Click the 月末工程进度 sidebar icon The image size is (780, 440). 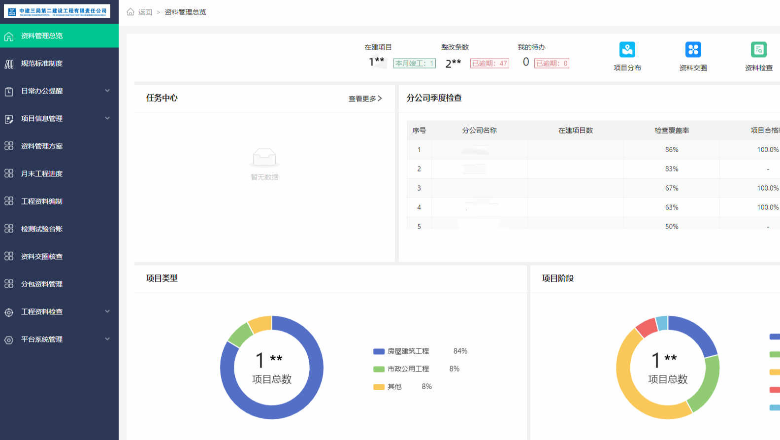(9, 173)
